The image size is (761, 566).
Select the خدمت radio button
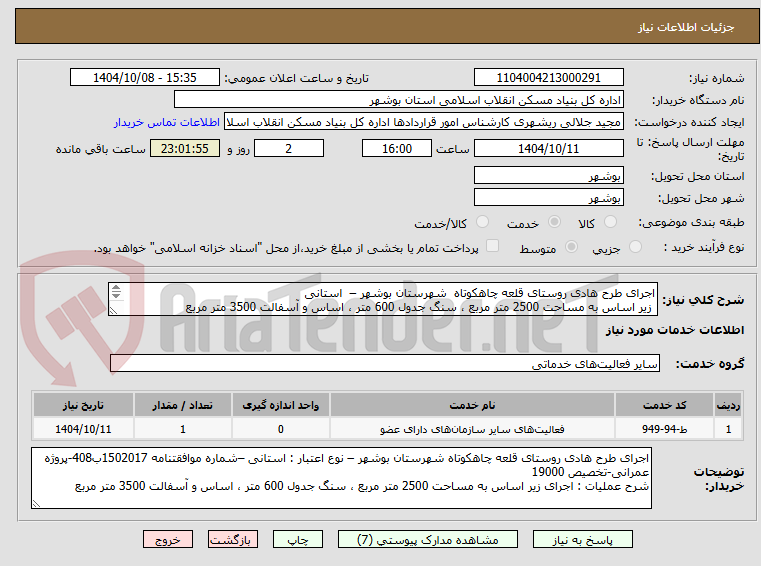pyautogui.click(x=554, y=222)
